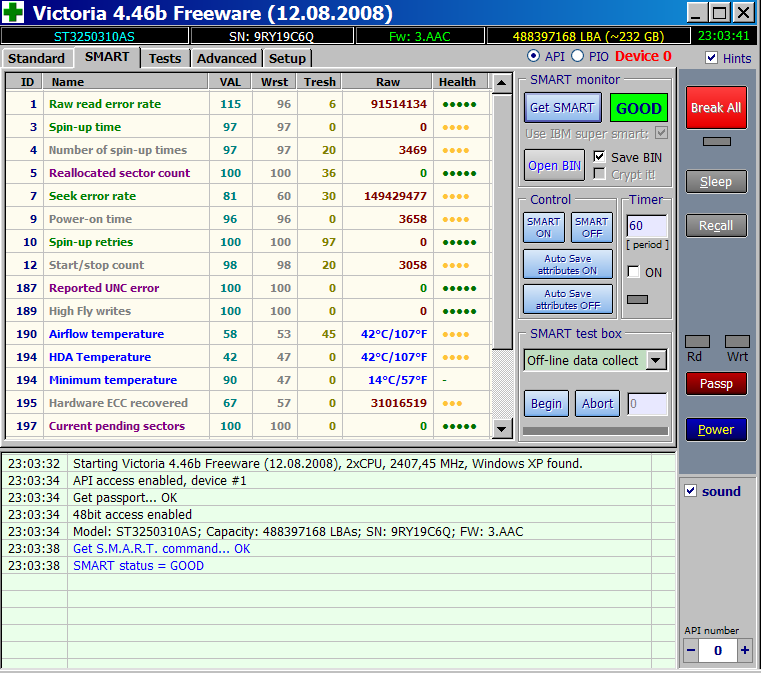Click the green cross Victoria logo icon
Image resolution: width=761 pixels, height=673 pixels.
tap(15, 13)
